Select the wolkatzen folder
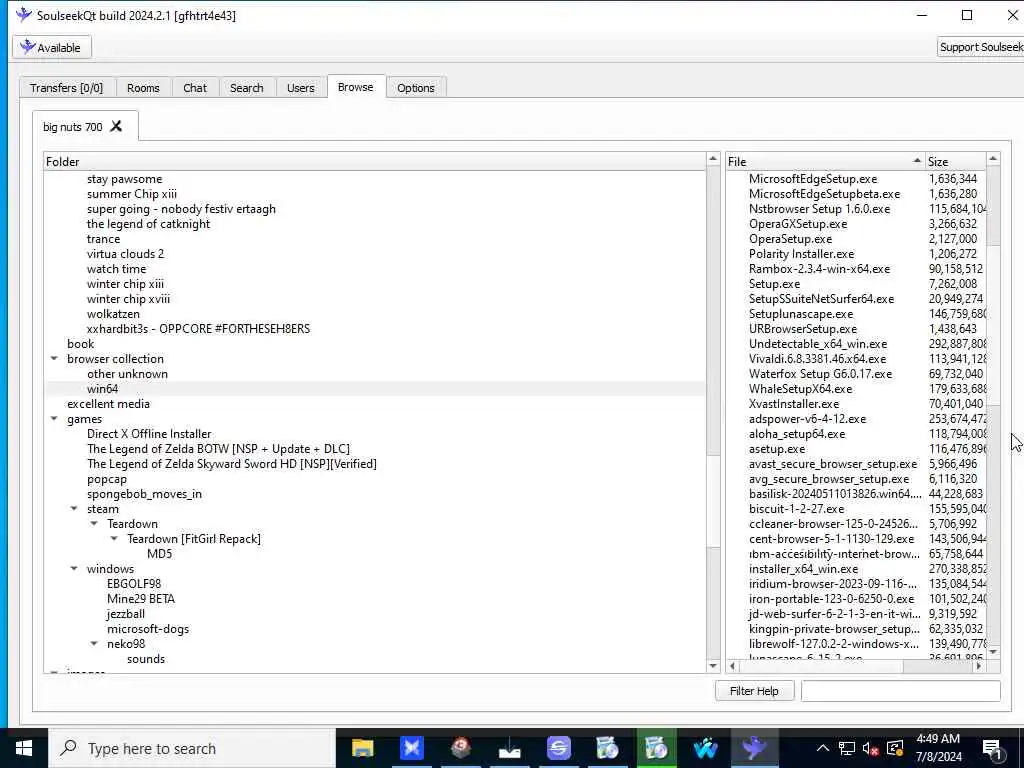 pyautogui.click(x=113, y=313)
